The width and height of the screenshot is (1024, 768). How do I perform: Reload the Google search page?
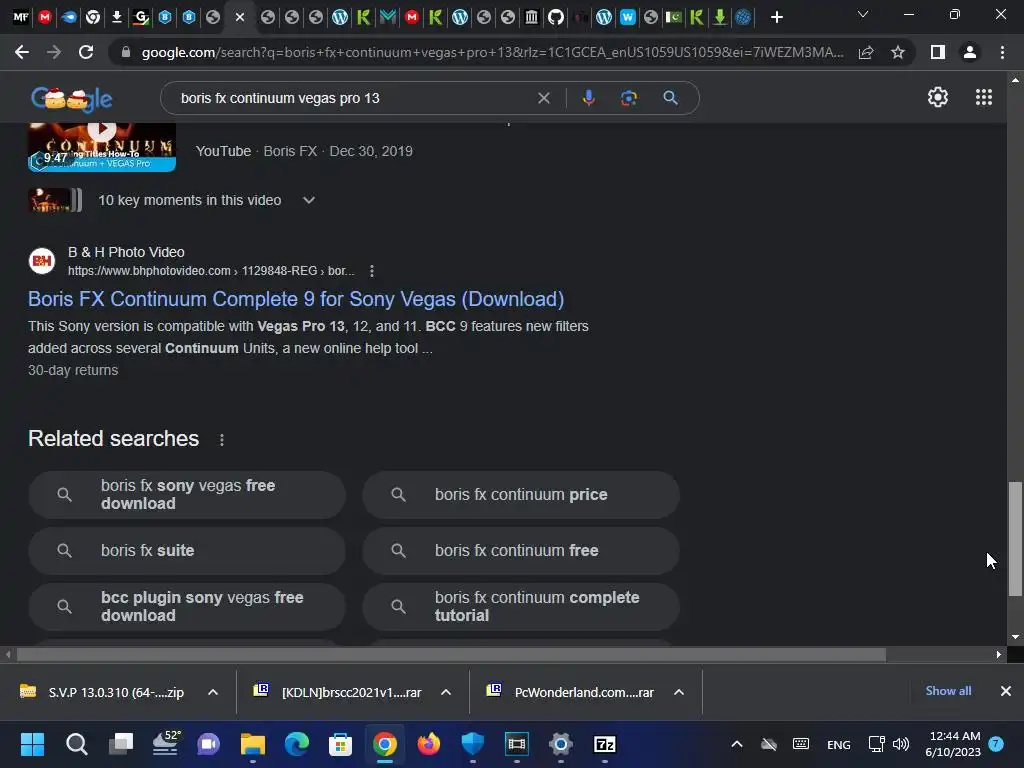click(x=86, y=52)
